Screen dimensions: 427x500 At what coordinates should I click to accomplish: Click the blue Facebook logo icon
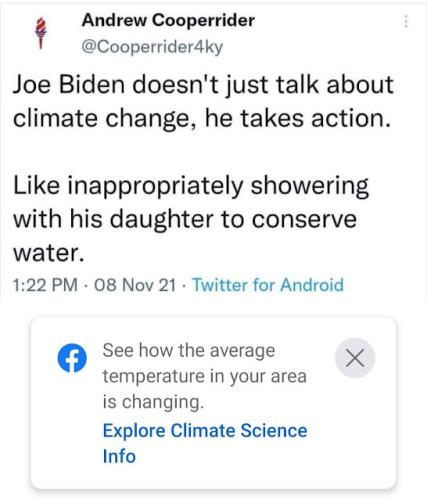72,358
